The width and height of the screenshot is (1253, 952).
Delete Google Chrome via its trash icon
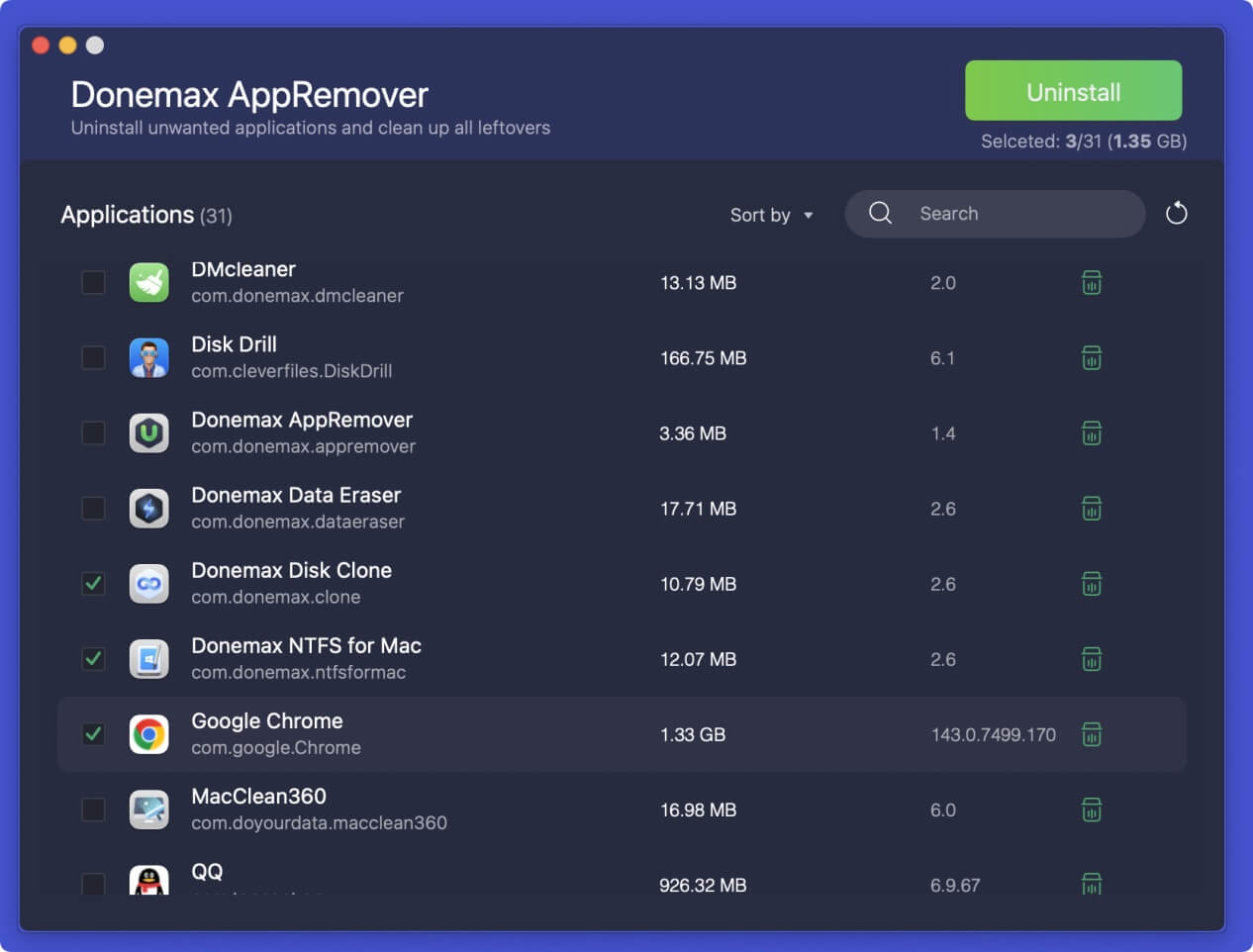1091,734
